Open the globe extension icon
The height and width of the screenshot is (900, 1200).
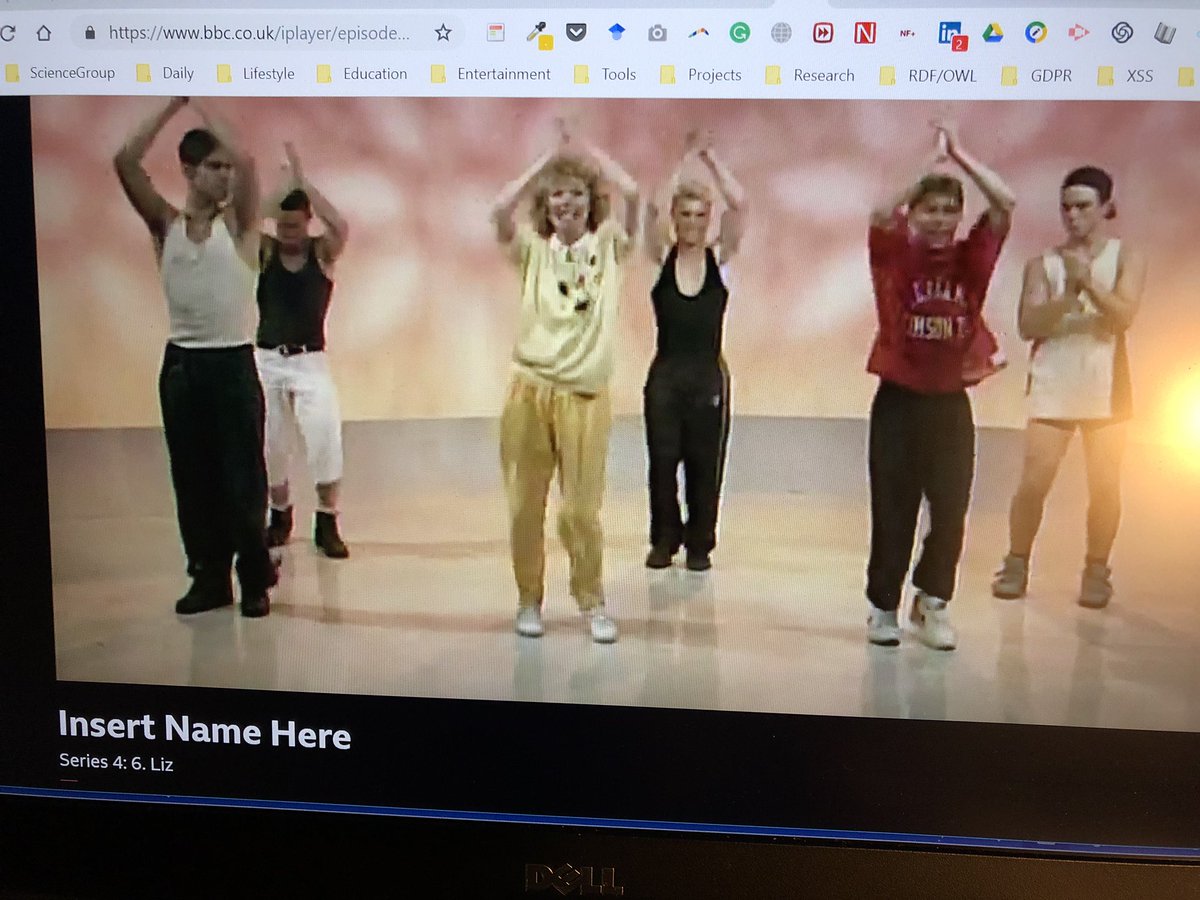[782, 32]
